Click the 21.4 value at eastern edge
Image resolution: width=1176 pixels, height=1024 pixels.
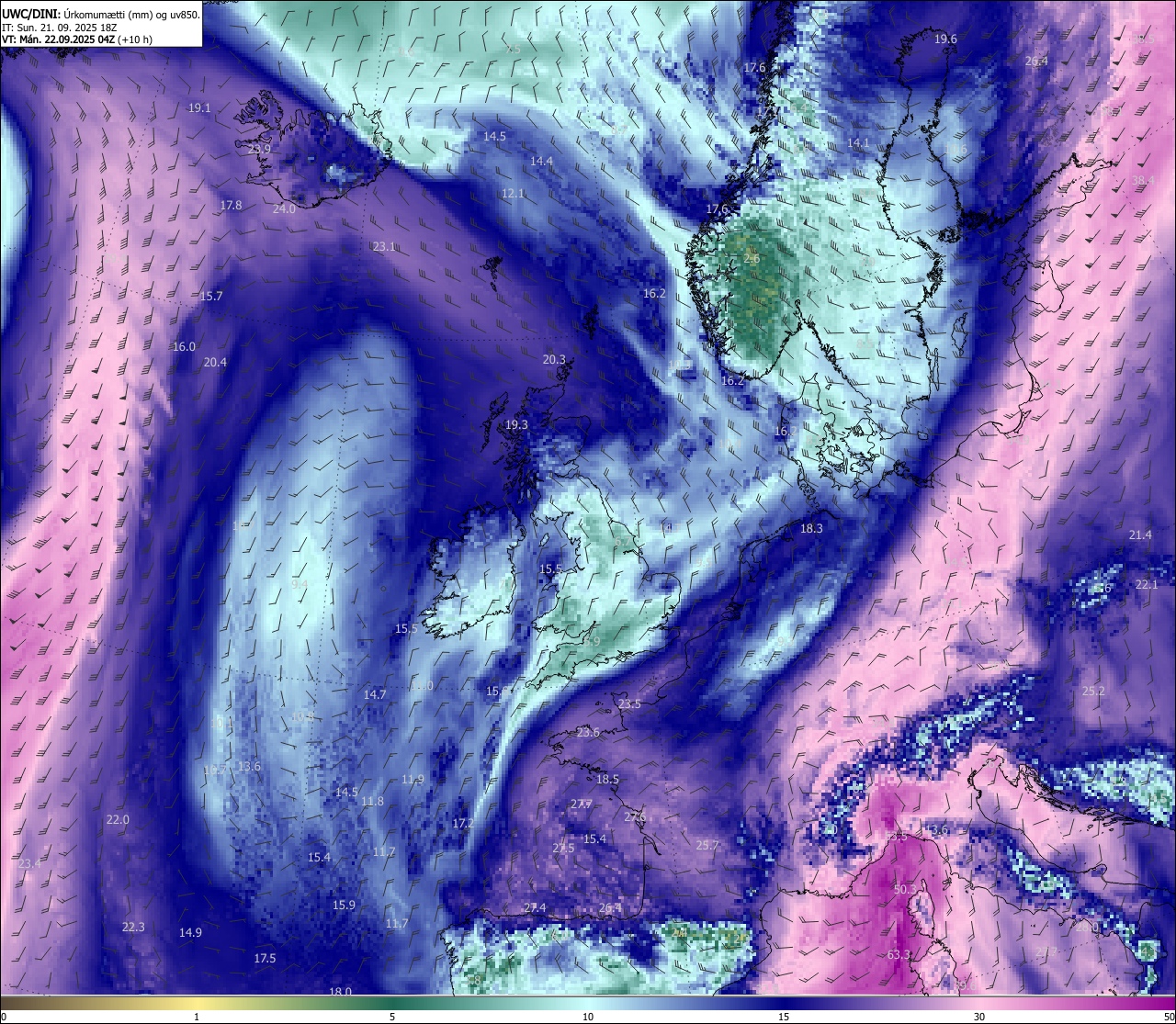pyautogui.click(x=1140, y=535)
